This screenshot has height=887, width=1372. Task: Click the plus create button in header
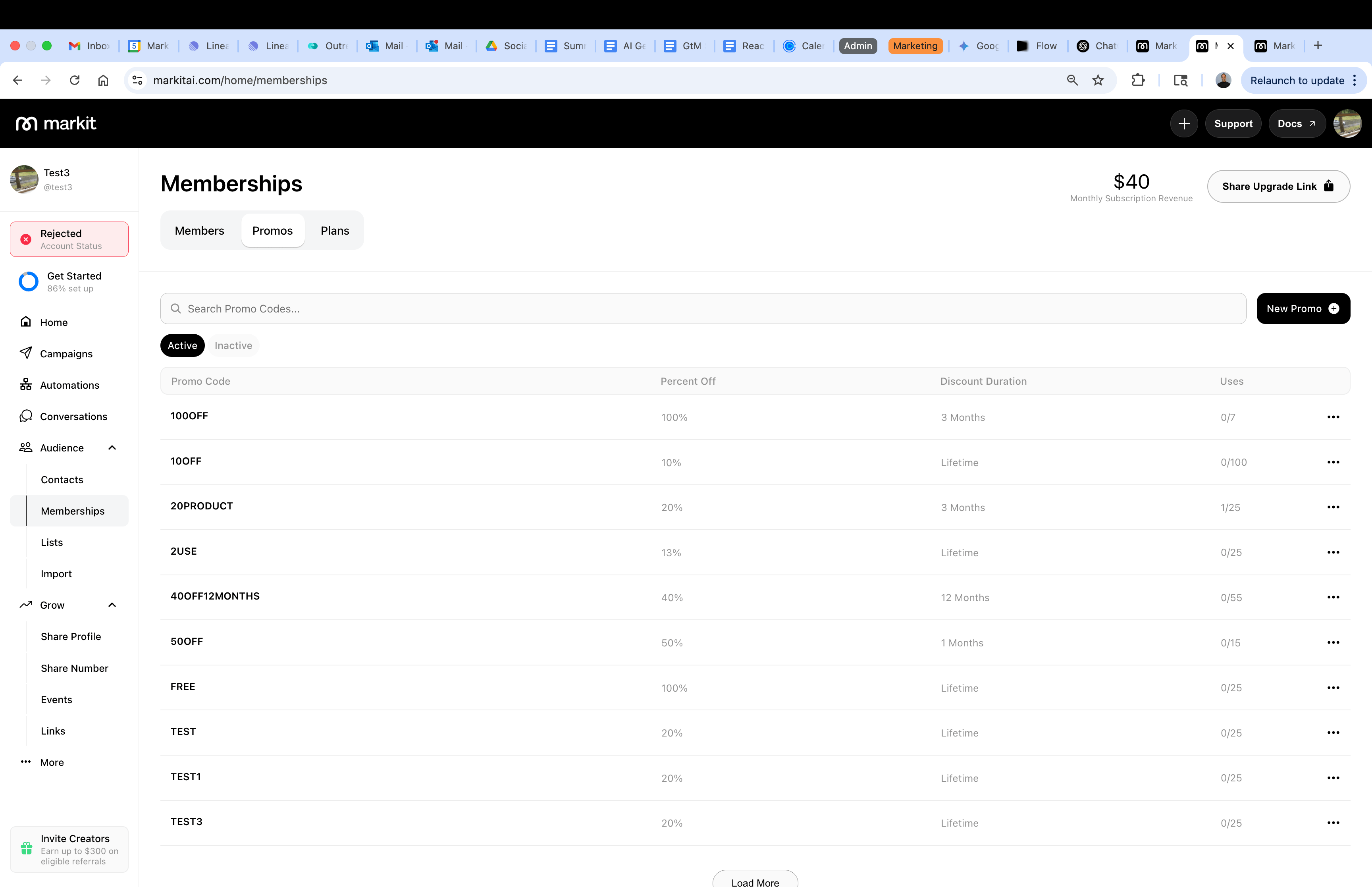[x=1184, y=123]
